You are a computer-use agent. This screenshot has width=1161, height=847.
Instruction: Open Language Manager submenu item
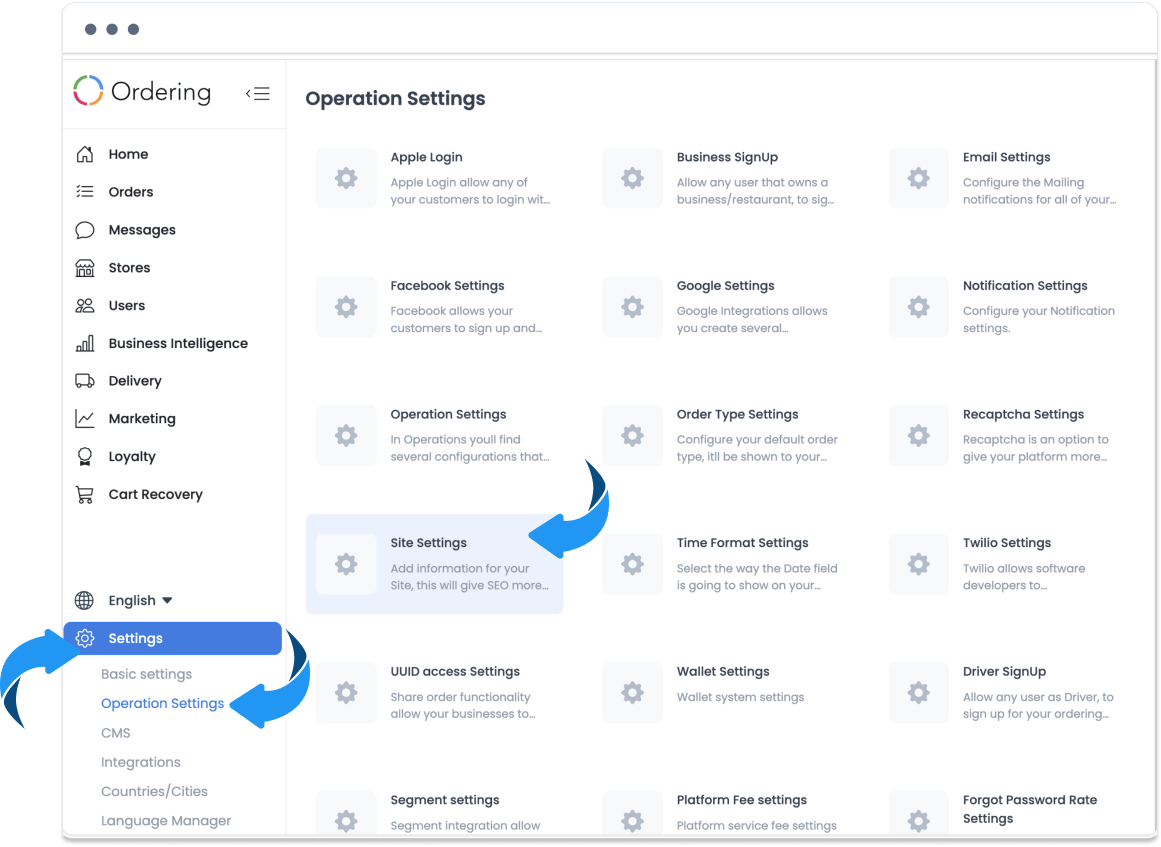click(x=166, y=820)
